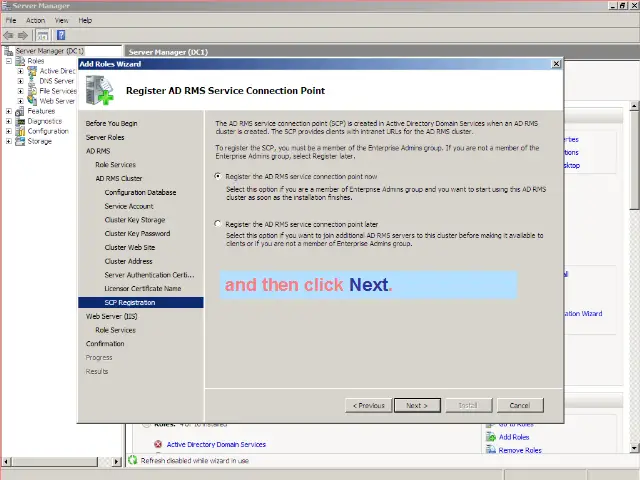Expand the File Services tree node
Viewport: 640px width, 480px height.
tap(20, 91)
